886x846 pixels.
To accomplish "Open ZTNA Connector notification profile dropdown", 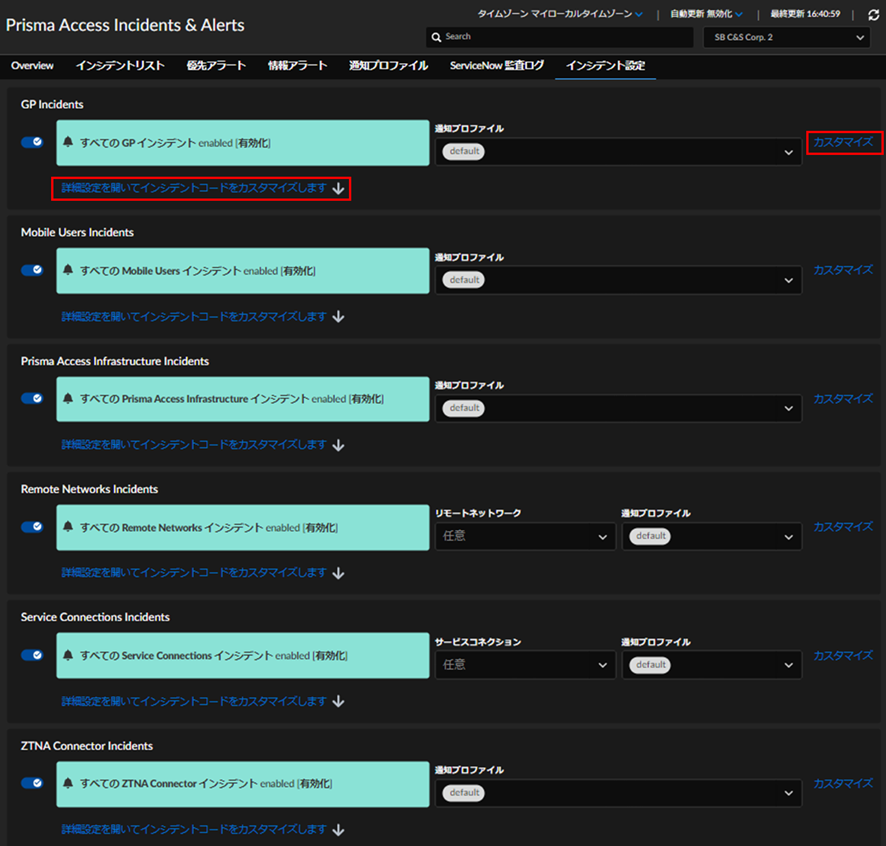I will tap(618, 793).
